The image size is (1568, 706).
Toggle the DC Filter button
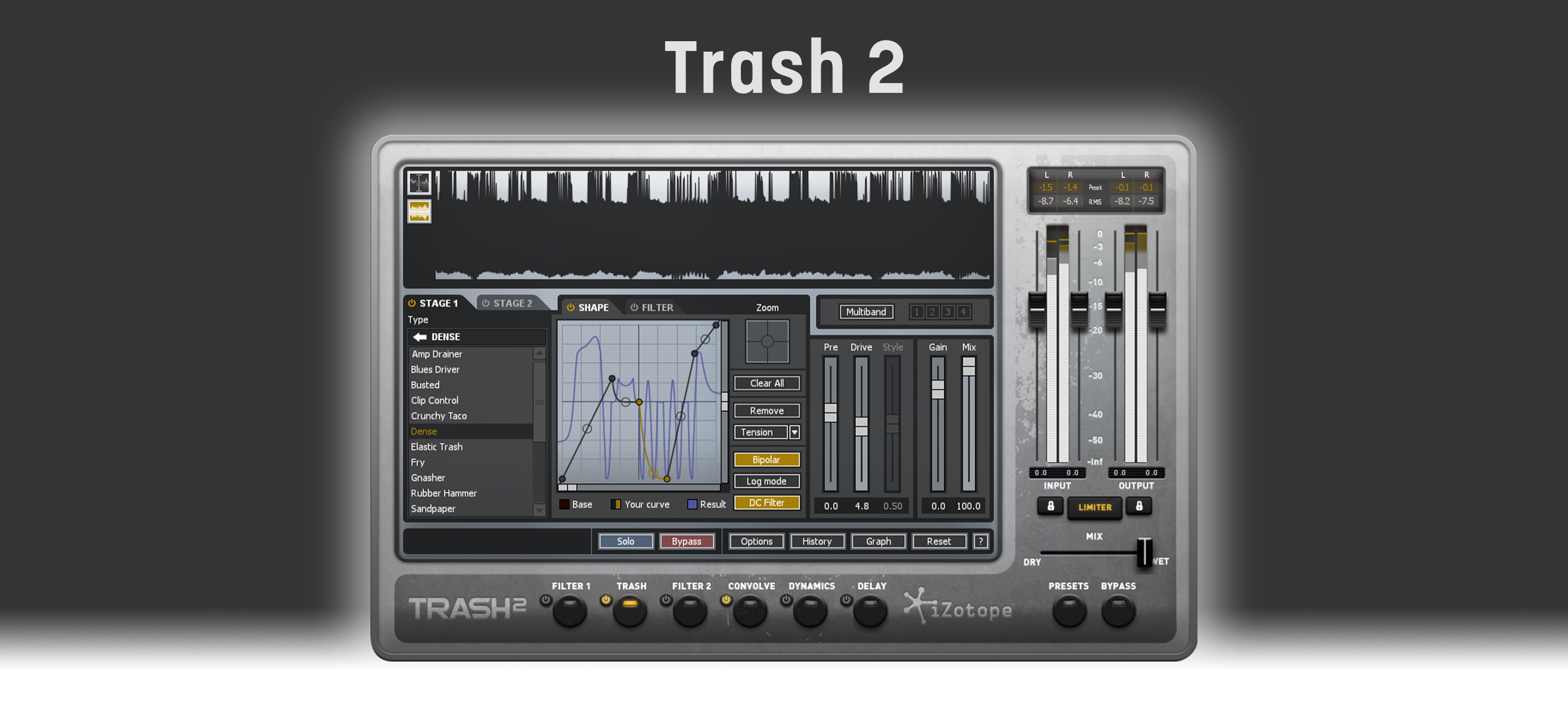click(767, 503)
